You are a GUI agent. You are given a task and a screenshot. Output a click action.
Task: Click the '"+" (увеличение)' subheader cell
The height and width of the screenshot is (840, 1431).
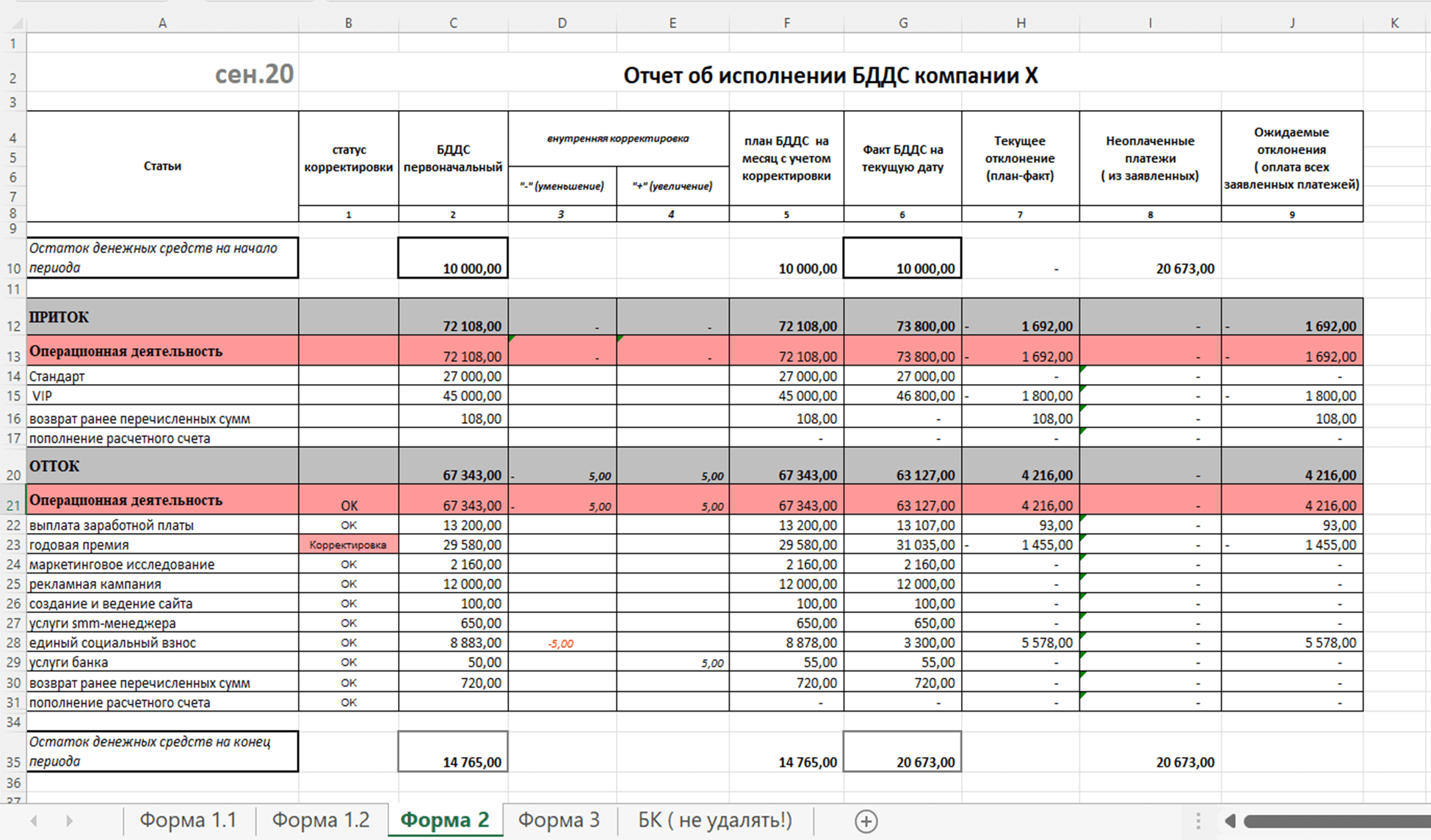(x=673, y=187)
